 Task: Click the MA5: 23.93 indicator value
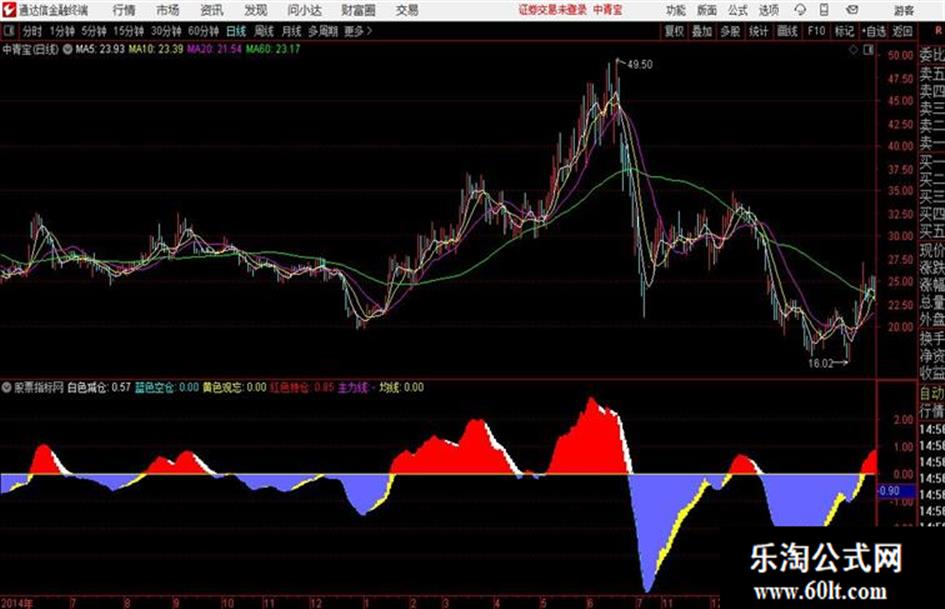pos(100,49)
